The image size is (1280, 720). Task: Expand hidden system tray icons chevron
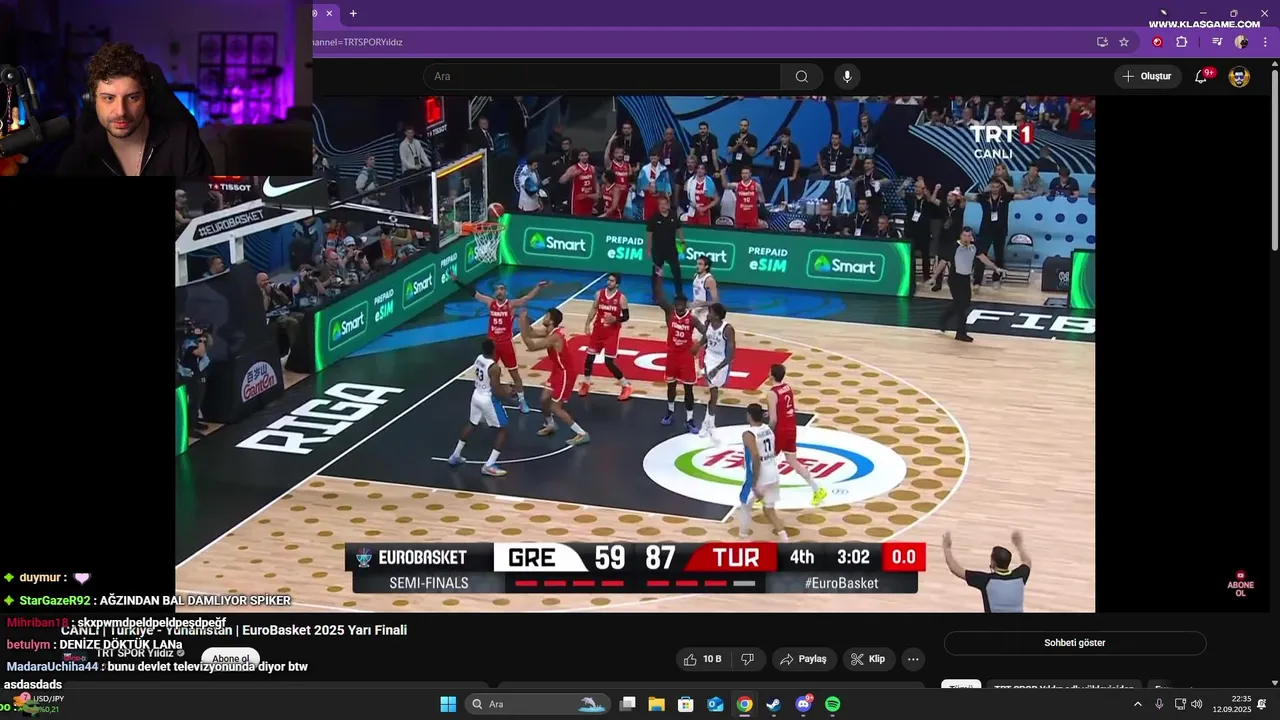(1137, 704)
